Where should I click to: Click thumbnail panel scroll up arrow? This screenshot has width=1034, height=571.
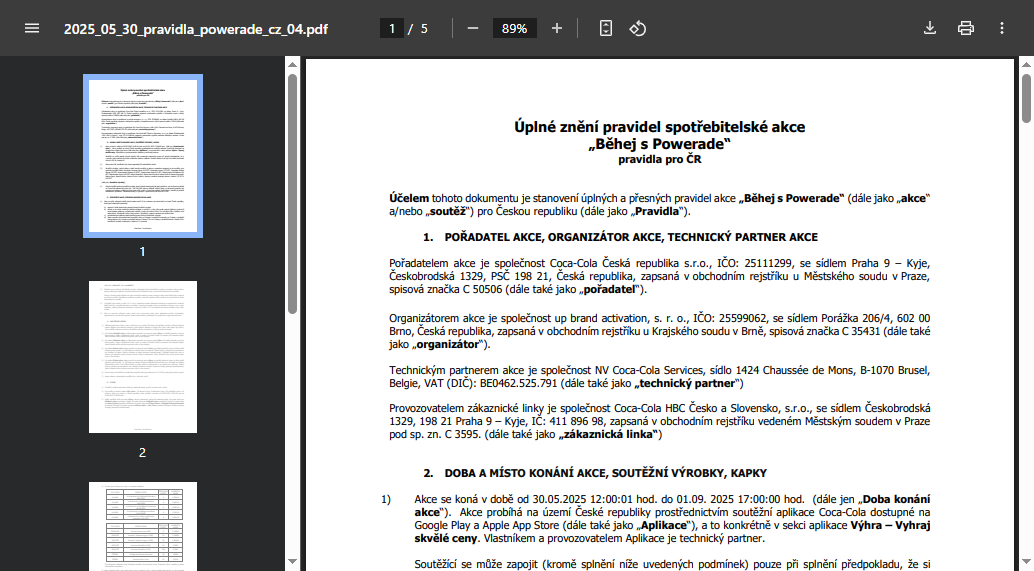(292, 64)
